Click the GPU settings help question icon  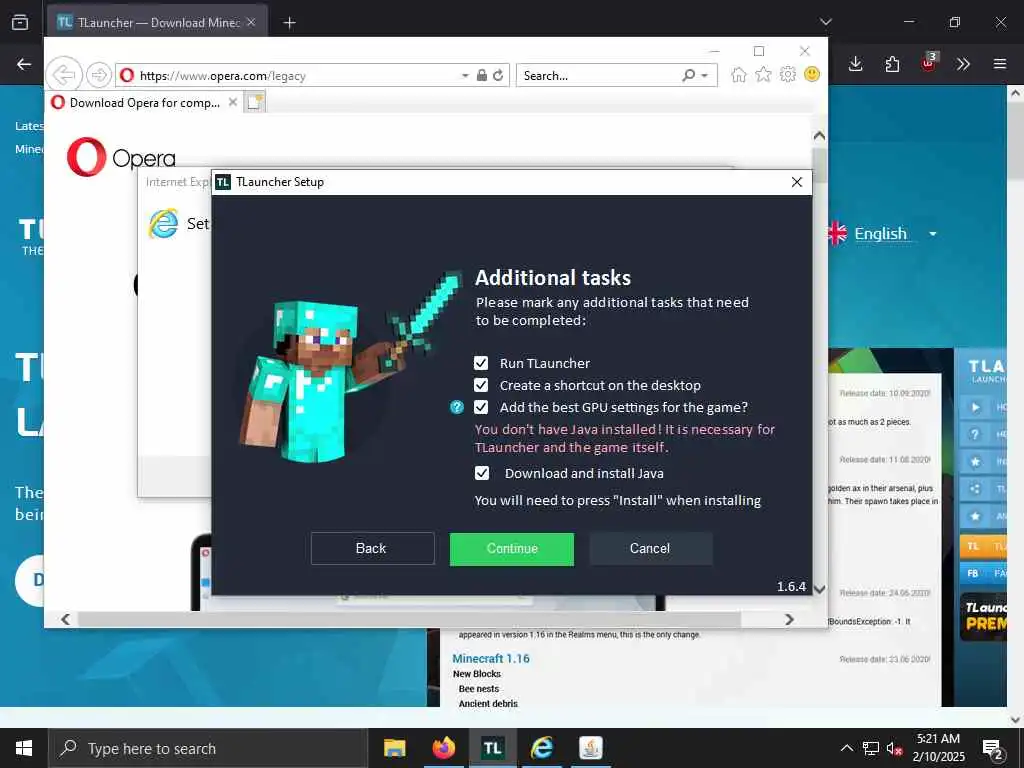[457, 408]
